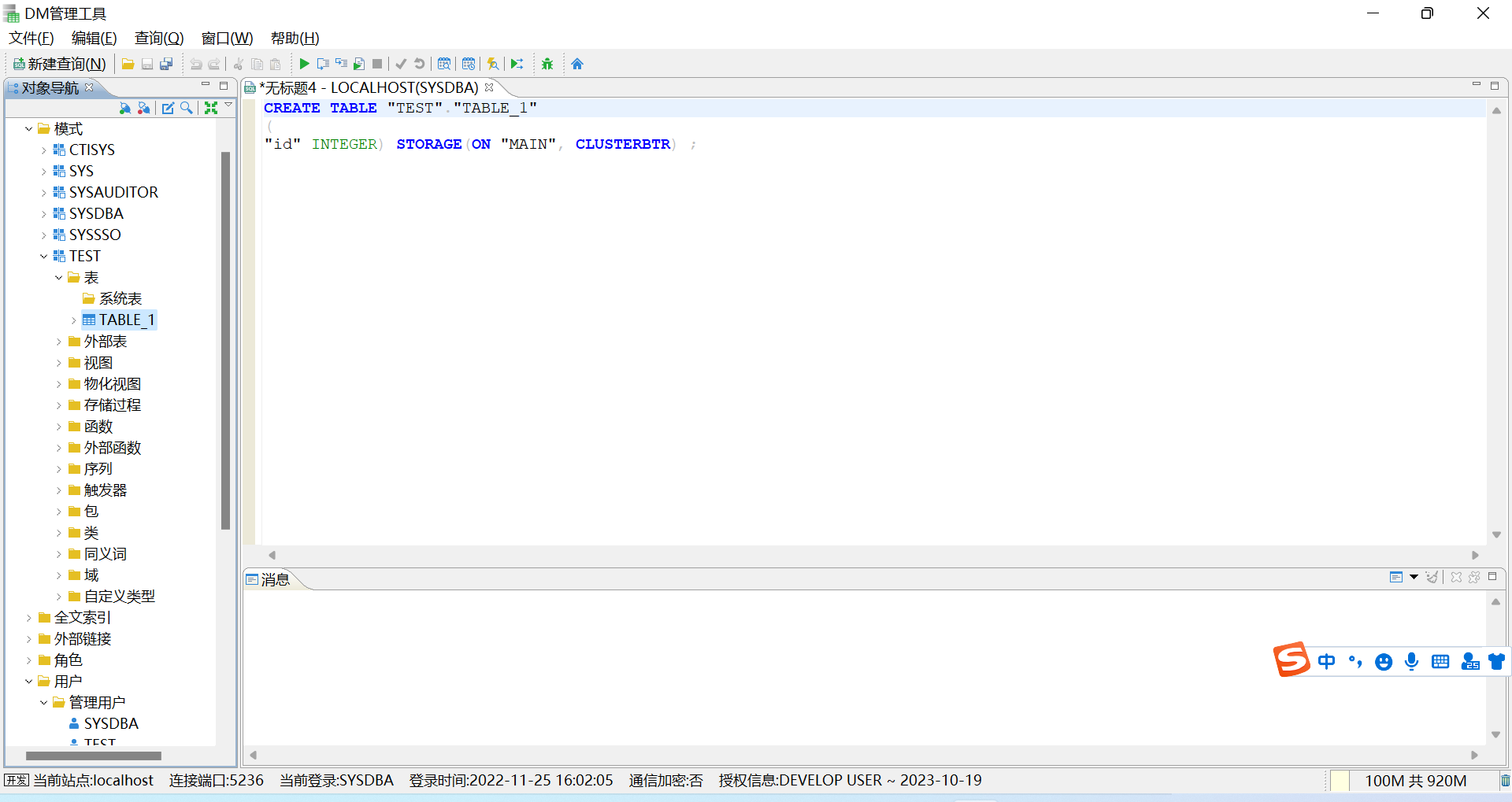The image size is (1512, 802).
Task: Open the 查询(Q) menu
Action: [159, 38]
